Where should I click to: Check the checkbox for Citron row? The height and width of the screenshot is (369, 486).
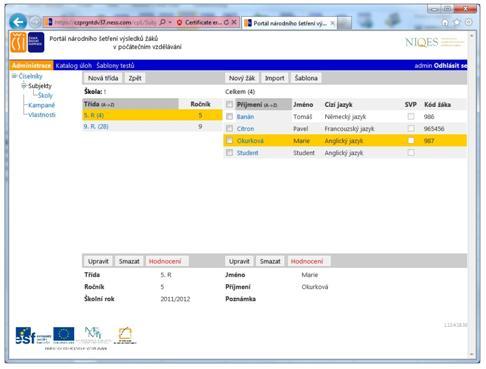pos(229,128)
